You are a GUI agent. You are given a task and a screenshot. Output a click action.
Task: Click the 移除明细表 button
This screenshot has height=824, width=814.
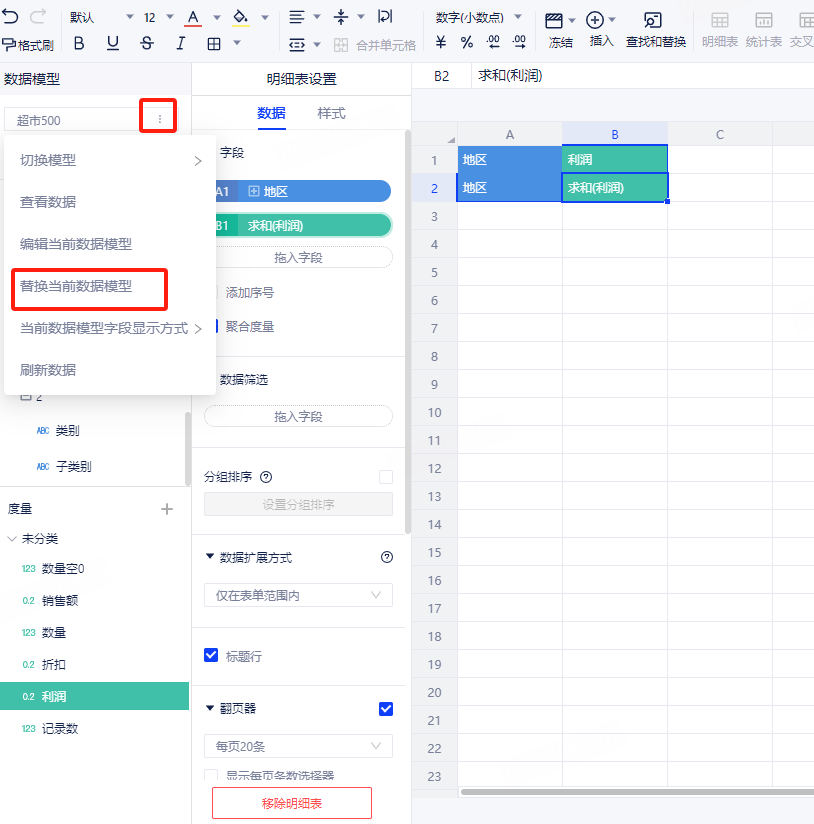292,803
